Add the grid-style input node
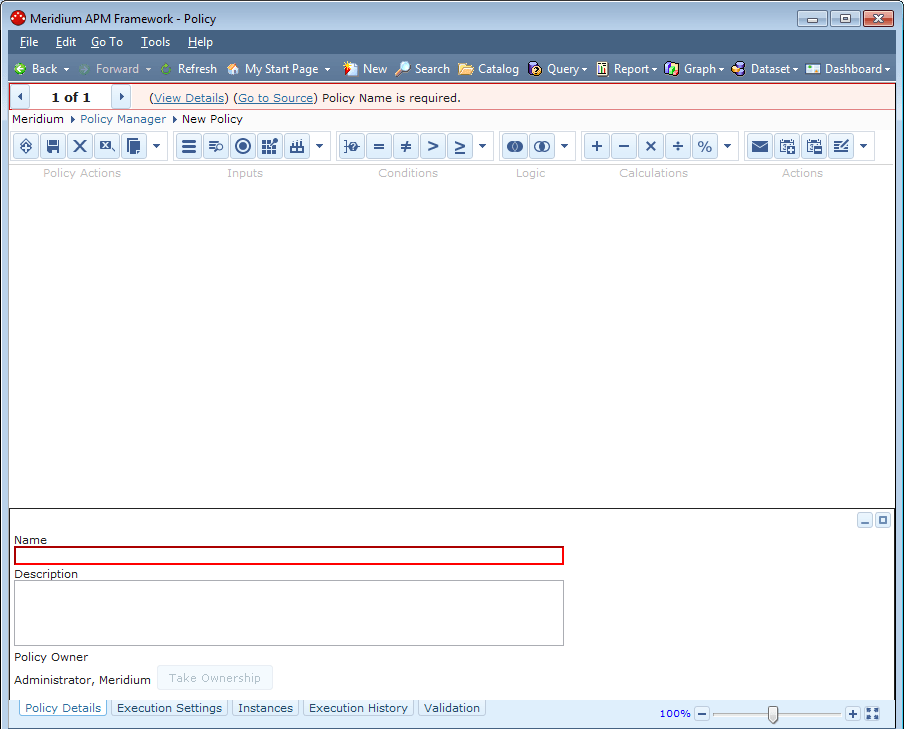Screen dimensions: 904x729 (x=270, y=146)
